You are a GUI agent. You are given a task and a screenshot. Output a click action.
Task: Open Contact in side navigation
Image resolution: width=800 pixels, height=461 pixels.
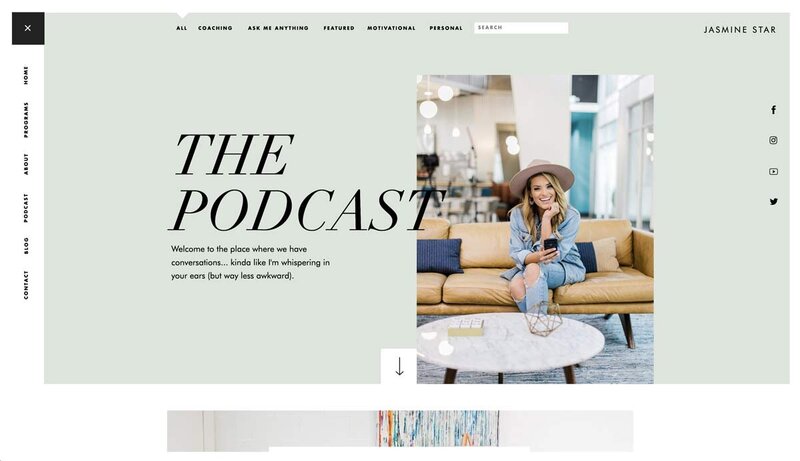tap(26, 285)
